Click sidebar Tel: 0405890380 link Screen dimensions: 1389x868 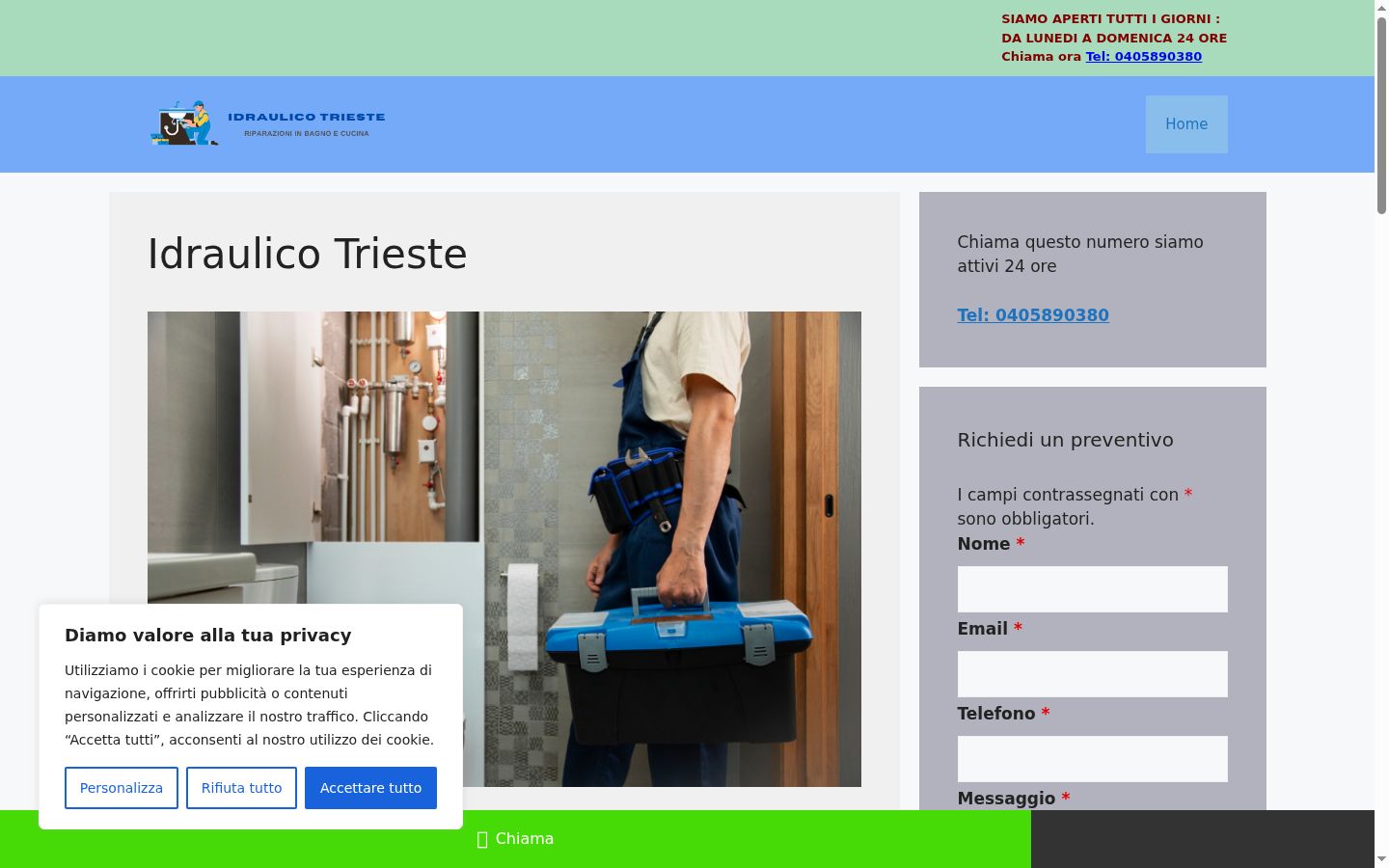1033,315
